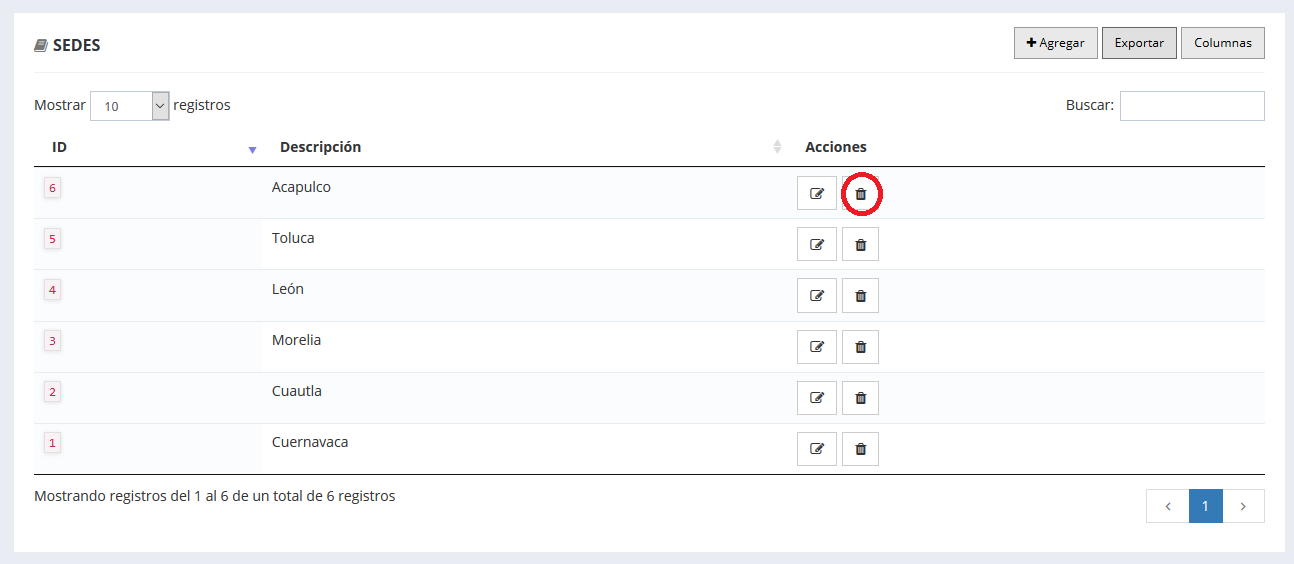Edit the Morelia record
The height and width of the screenshot is (564, 1294).
pyautogui.click(x=817, y=347)
